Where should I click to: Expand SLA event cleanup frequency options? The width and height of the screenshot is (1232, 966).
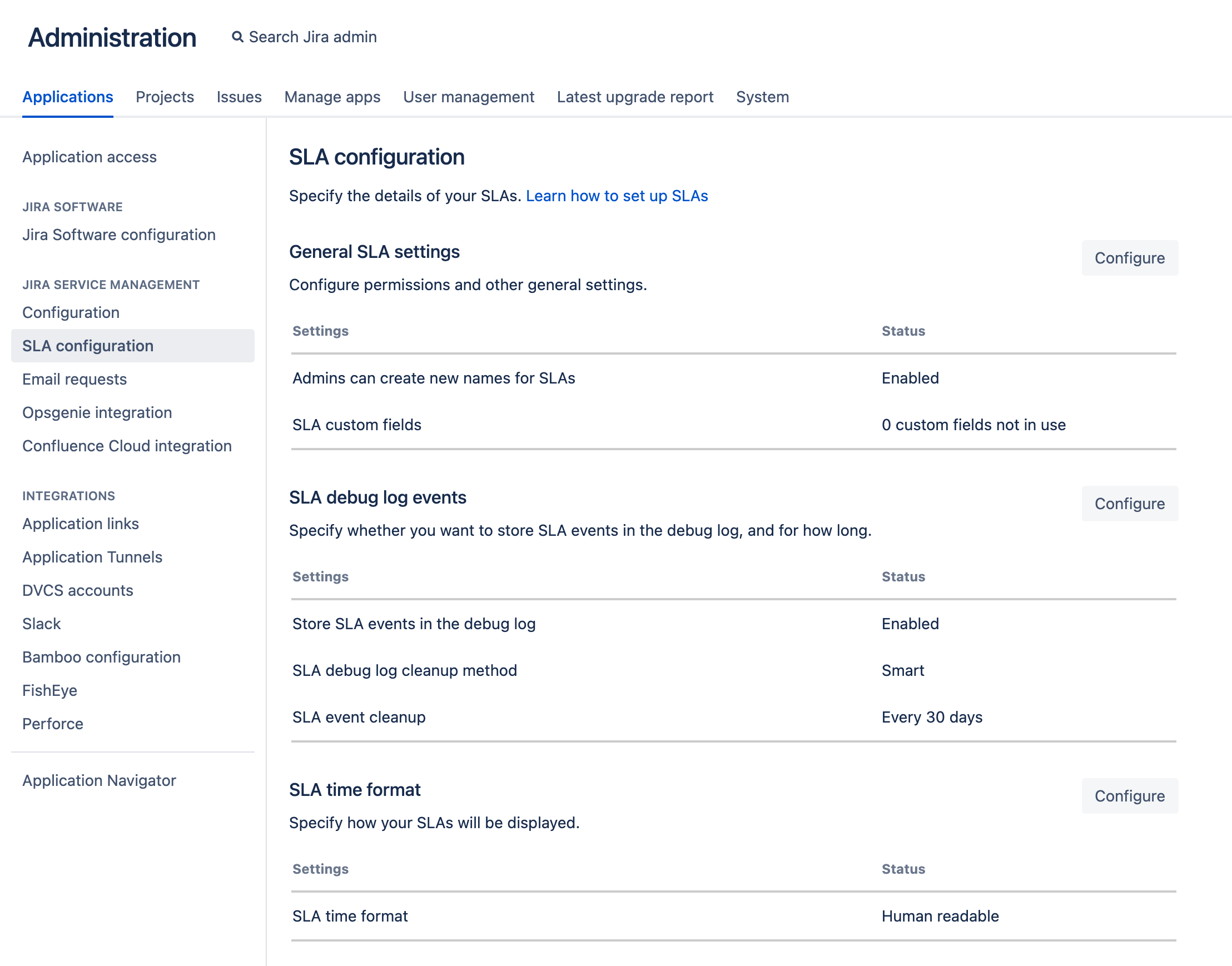(930, 717)
